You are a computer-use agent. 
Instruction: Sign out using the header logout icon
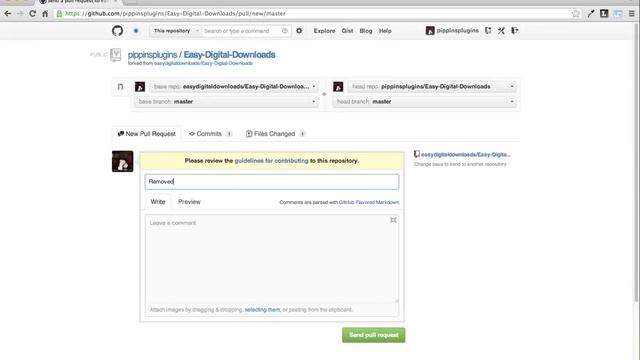coord(515,31)
